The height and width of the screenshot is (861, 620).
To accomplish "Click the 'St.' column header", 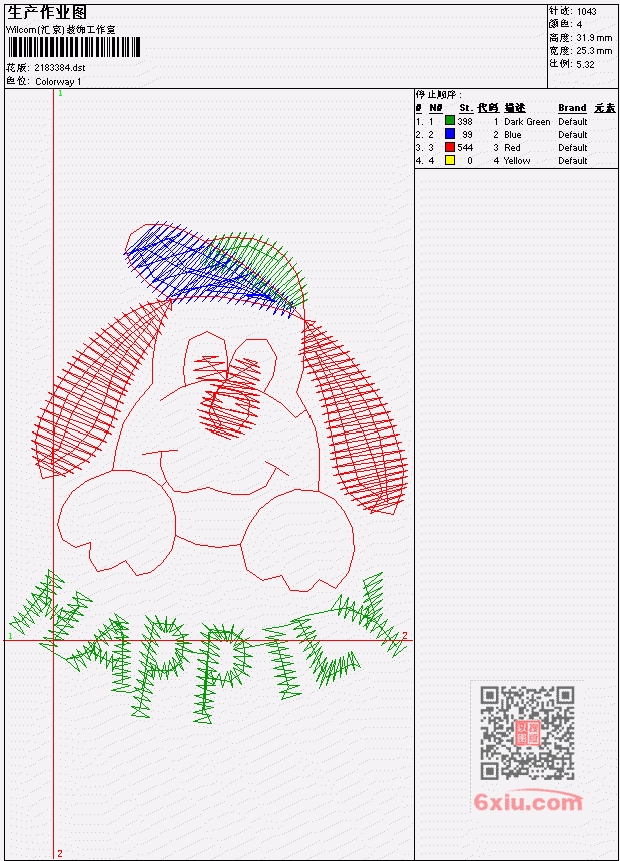I will point(466,108).
